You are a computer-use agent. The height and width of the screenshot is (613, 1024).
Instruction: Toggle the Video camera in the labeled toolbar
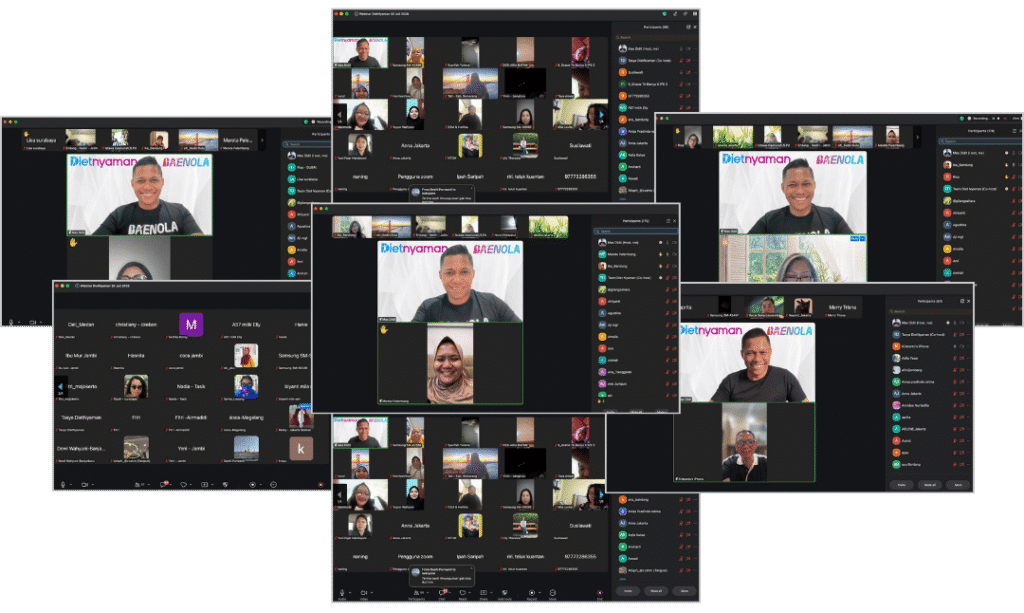[364, 593]
